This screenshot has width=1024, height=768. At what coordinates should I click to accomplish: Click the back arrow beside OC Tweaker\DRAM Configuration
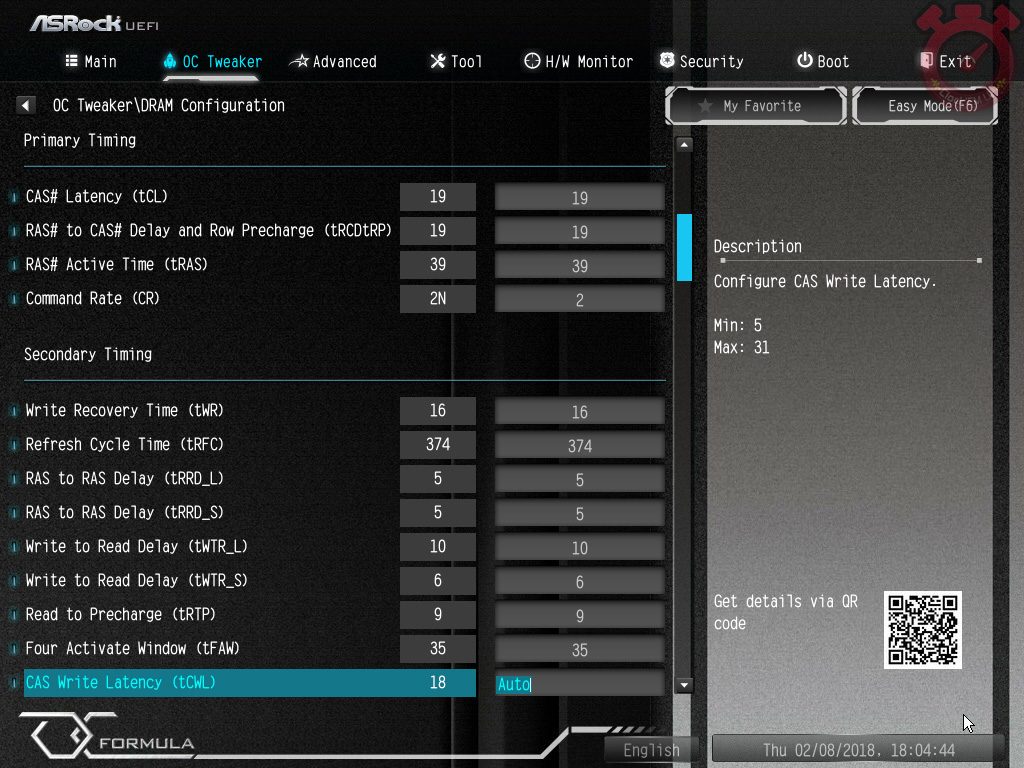coord(26,105)
